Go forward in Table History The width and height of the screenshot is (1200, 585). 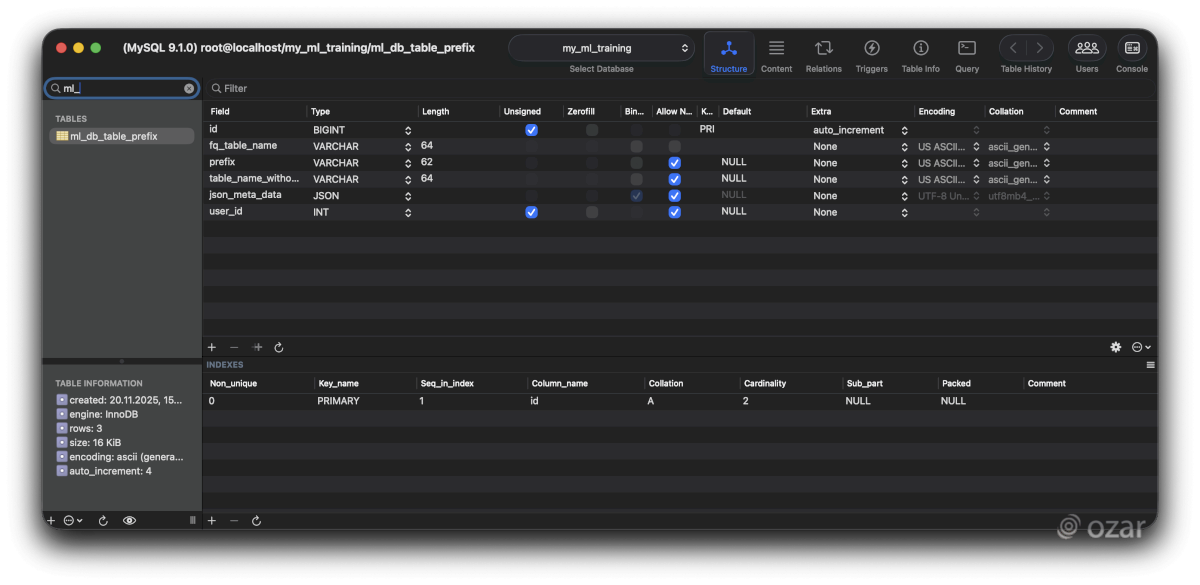click(x=1040, y=48)
